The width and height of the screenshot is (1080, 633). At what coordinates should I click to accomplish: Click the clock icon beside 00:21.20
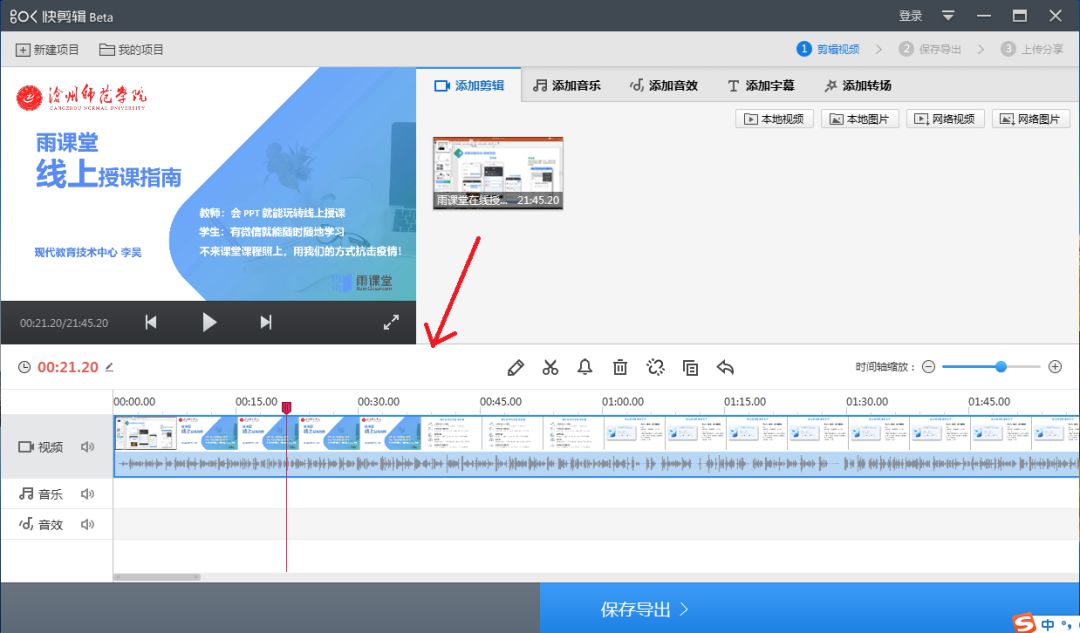(x=24, y=367)
